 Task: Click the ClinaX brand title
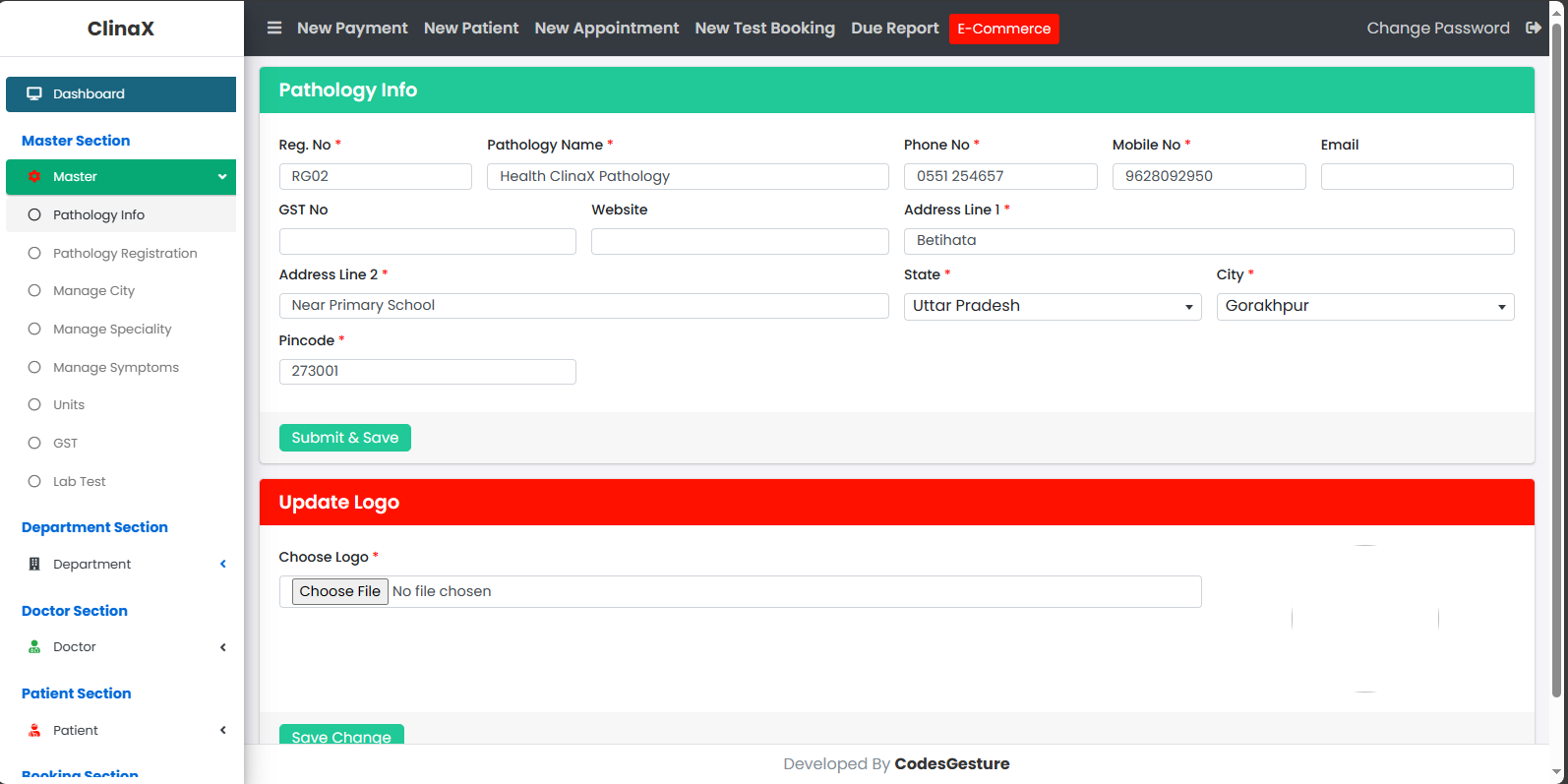[x=121, y=29]
